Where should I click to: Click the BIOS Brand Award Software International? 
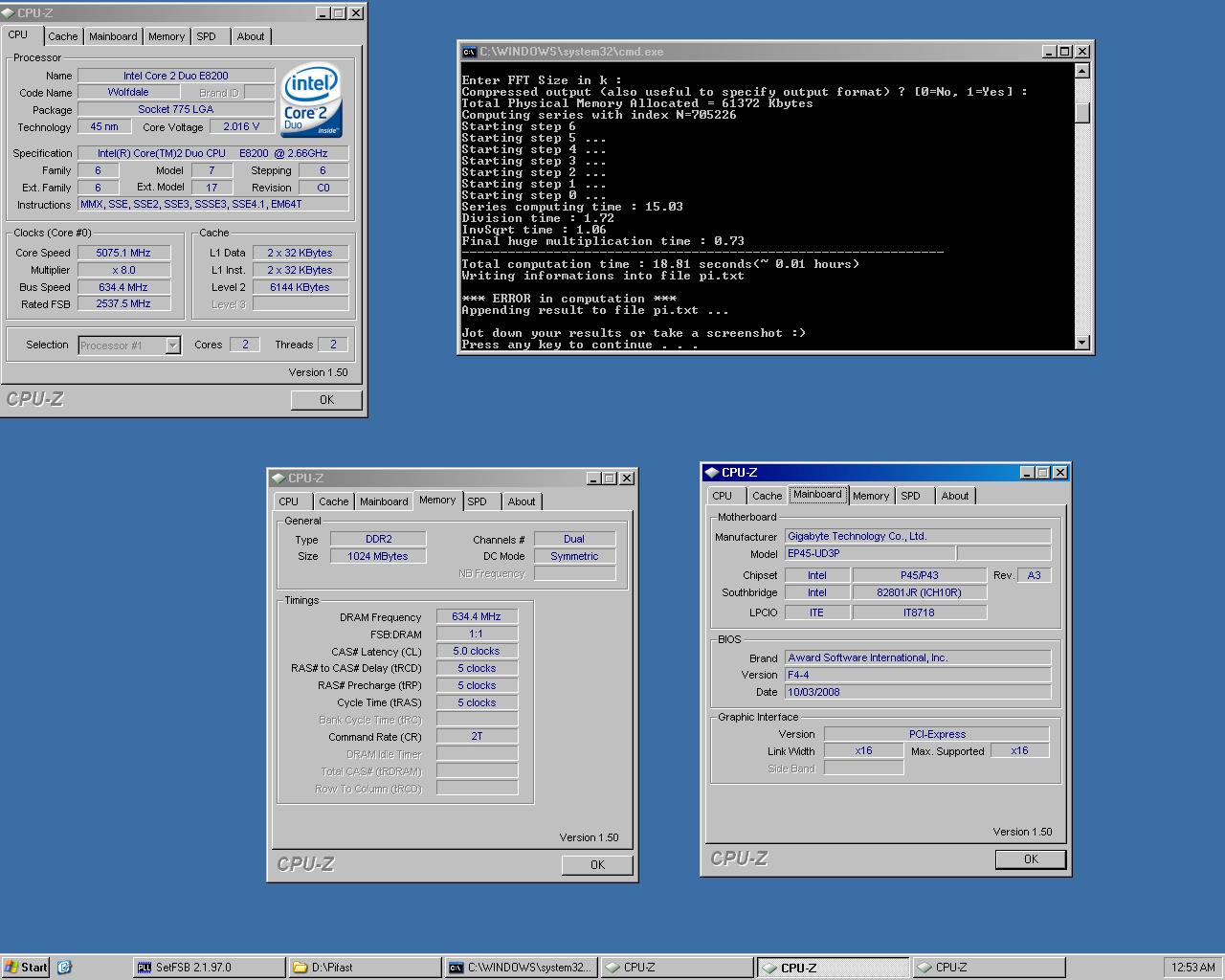click(918, 657)
